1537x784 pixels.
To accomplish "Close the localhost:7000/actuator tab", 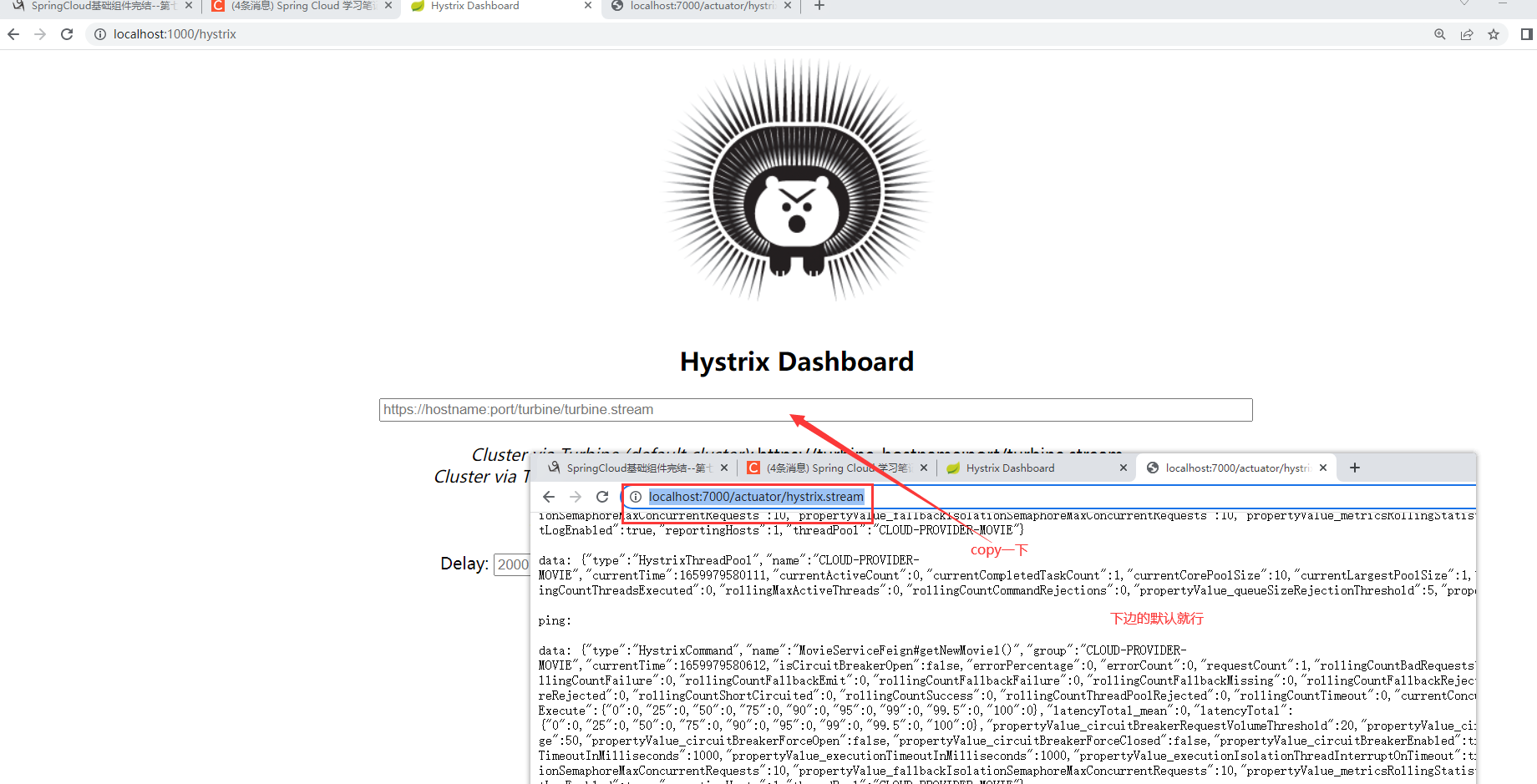I will (x=787, y=6).
